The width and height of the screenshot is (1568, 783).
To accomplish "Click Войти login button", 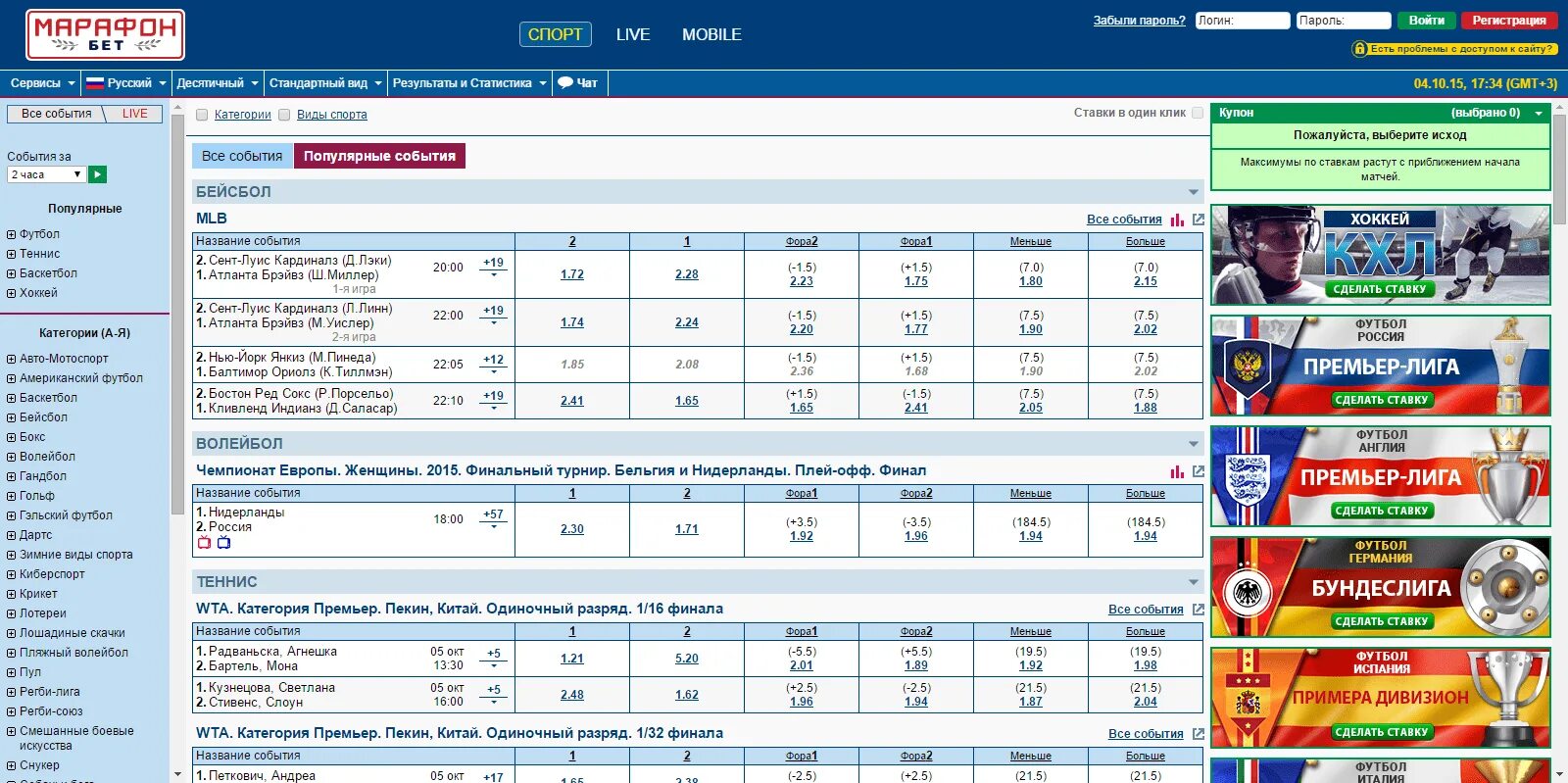I will coord(1426,21).
